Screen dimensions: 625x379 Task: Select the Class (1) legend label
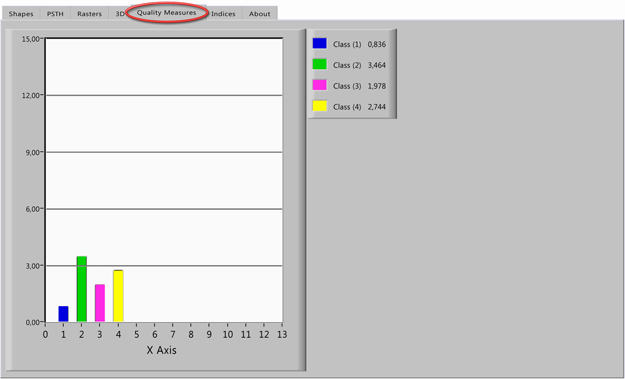click(x=347, y=45)
